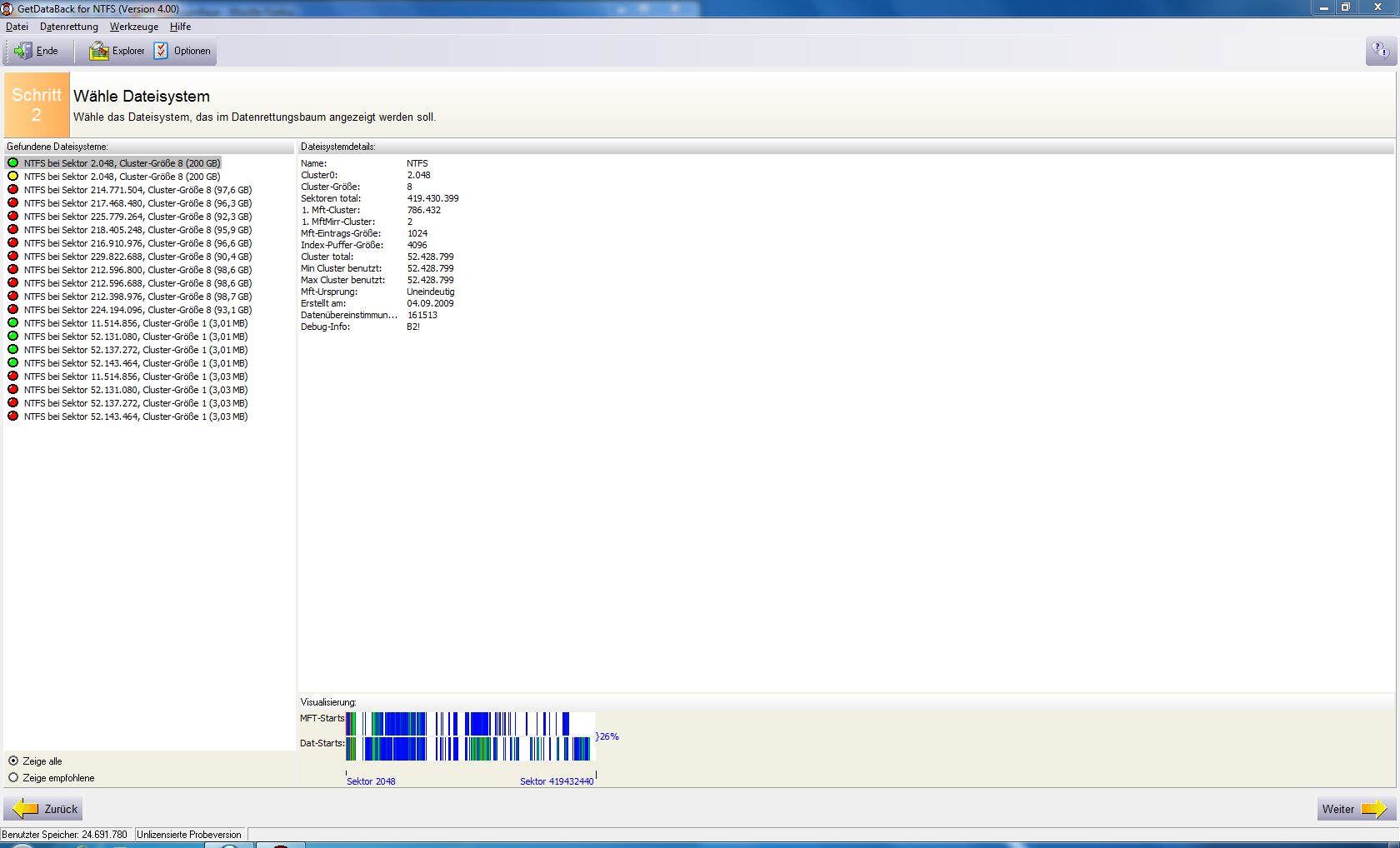The image size is (1400, 848).
Task: Click the Sektor 419432440 link label
Action: point(557,781)
